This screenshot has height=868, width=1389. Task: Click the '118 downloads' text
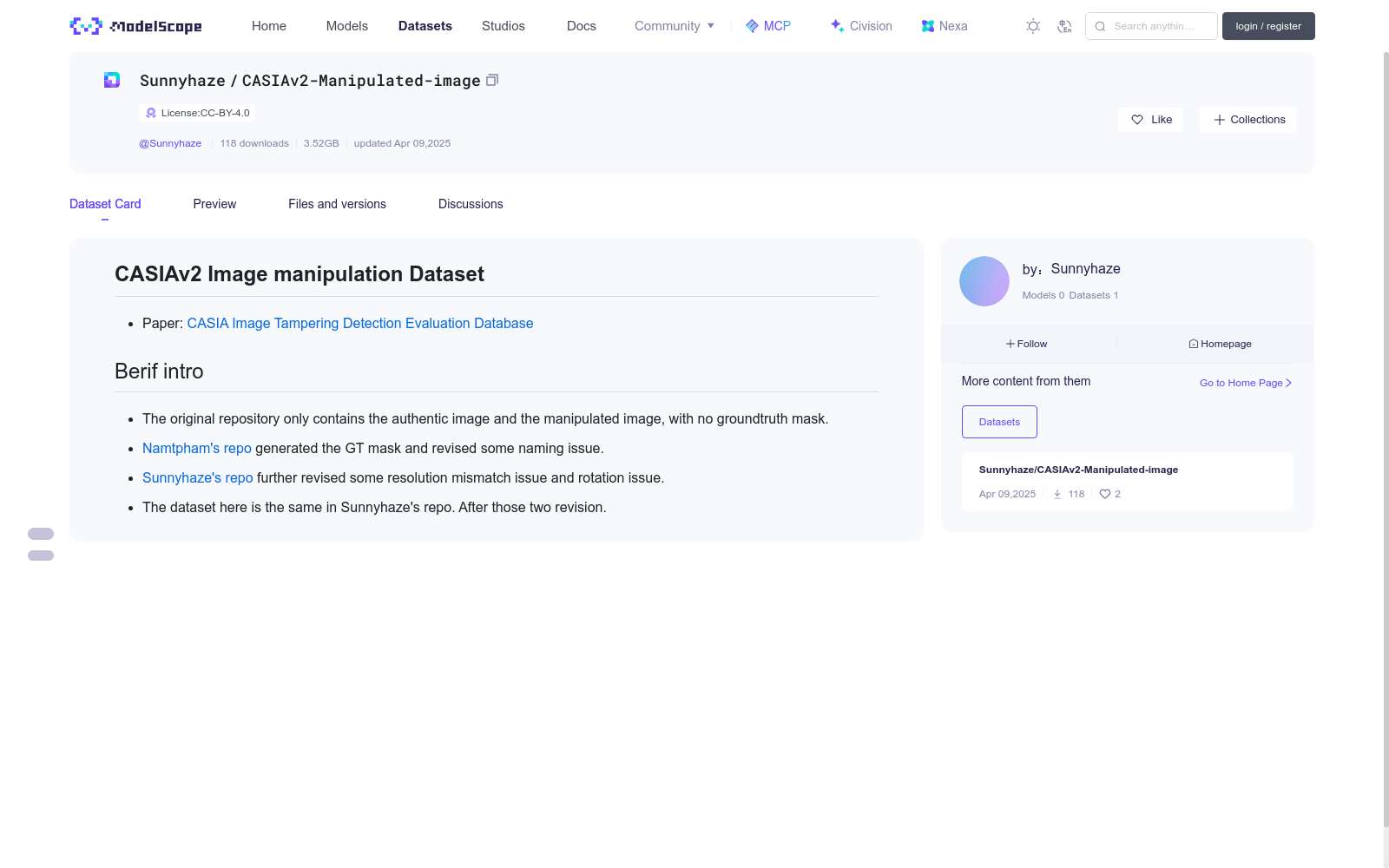tap(254, 143)
